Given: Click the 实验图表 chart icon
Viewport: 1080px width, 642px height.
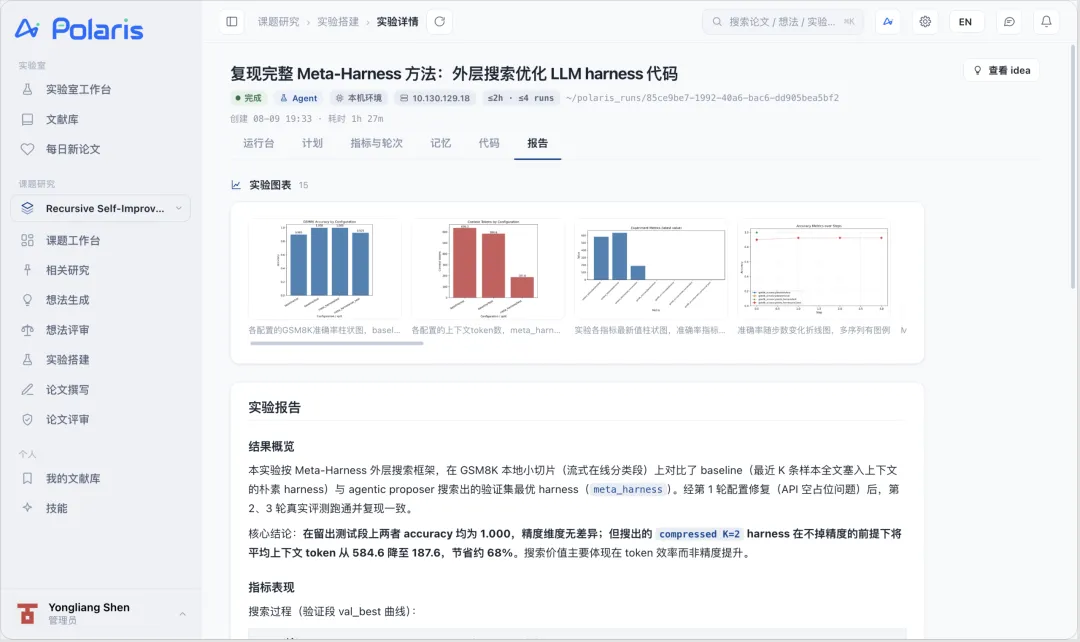Looking at the screenshot, I should pos(236,185).
